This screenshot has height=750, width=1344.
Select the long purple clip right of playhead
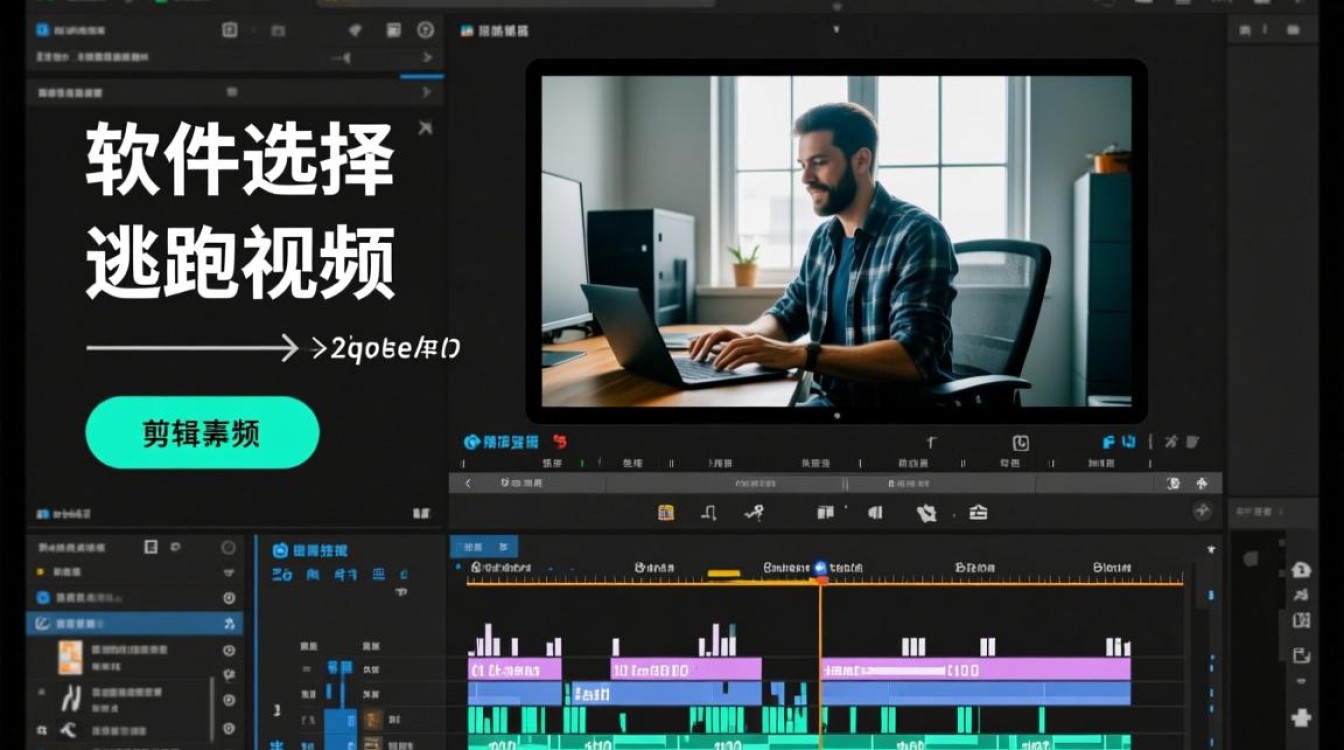(976, 669)
